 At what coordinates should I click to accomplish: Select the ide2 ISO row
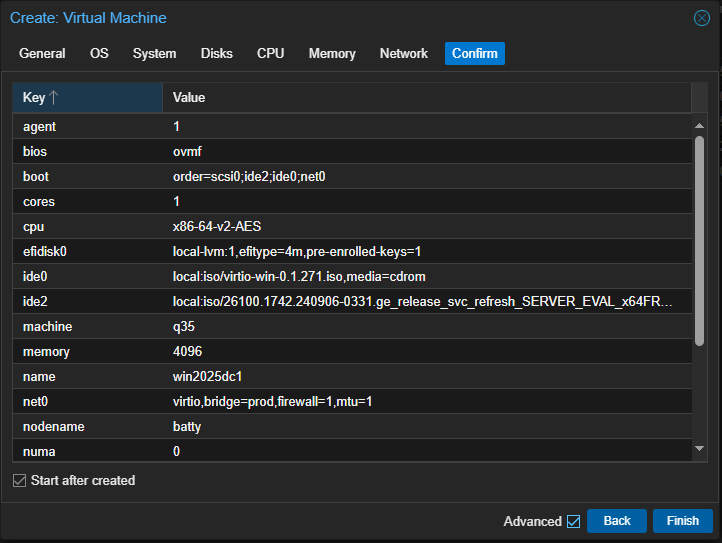click(x=350, y=302)
